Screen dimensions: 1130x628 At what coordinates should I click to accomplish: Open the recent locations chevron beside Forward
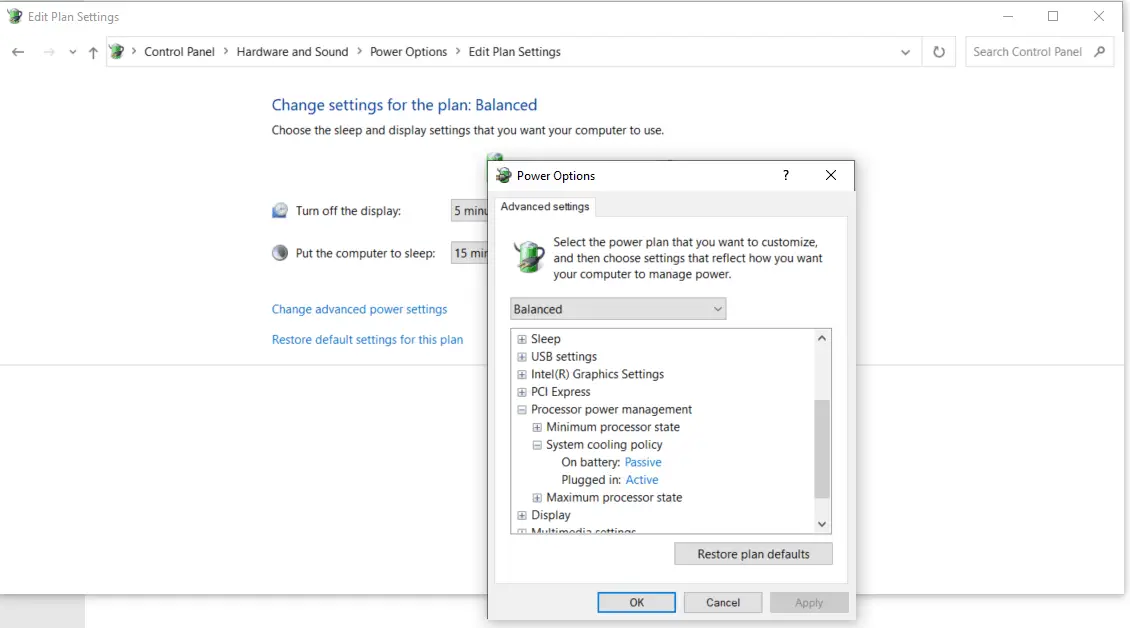tap(73, 52)
